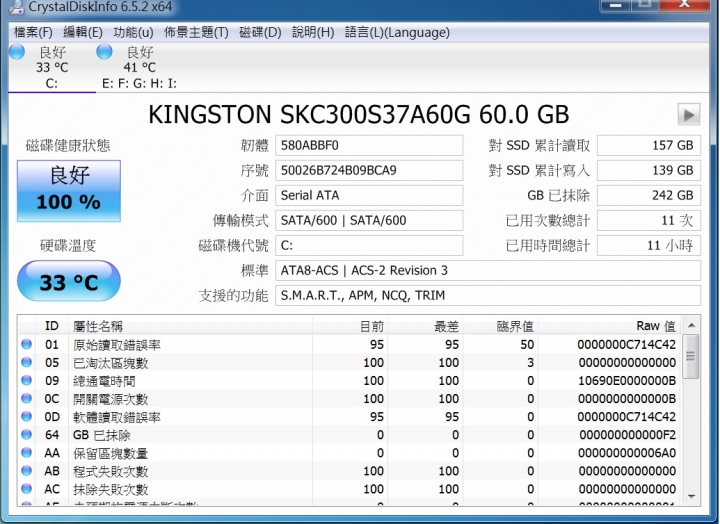Viewport: 720px width, 524px height.
Task: Click status dot of attribute 09 總通電時間
Action: point(27,380)
